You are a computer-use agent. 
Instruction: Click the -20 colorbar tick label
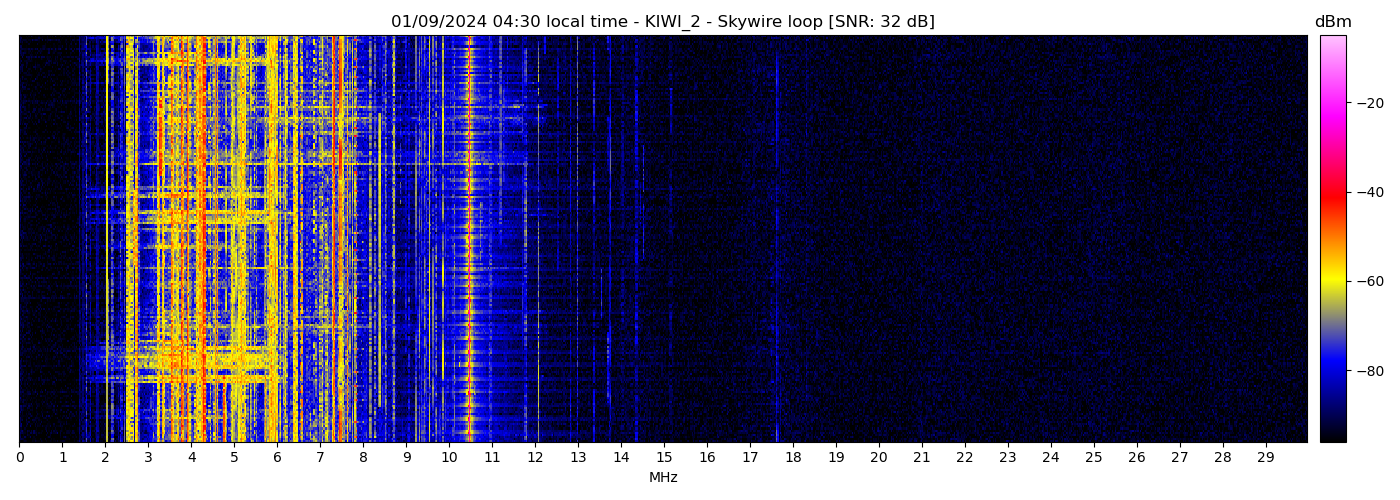click(1370, 103)
